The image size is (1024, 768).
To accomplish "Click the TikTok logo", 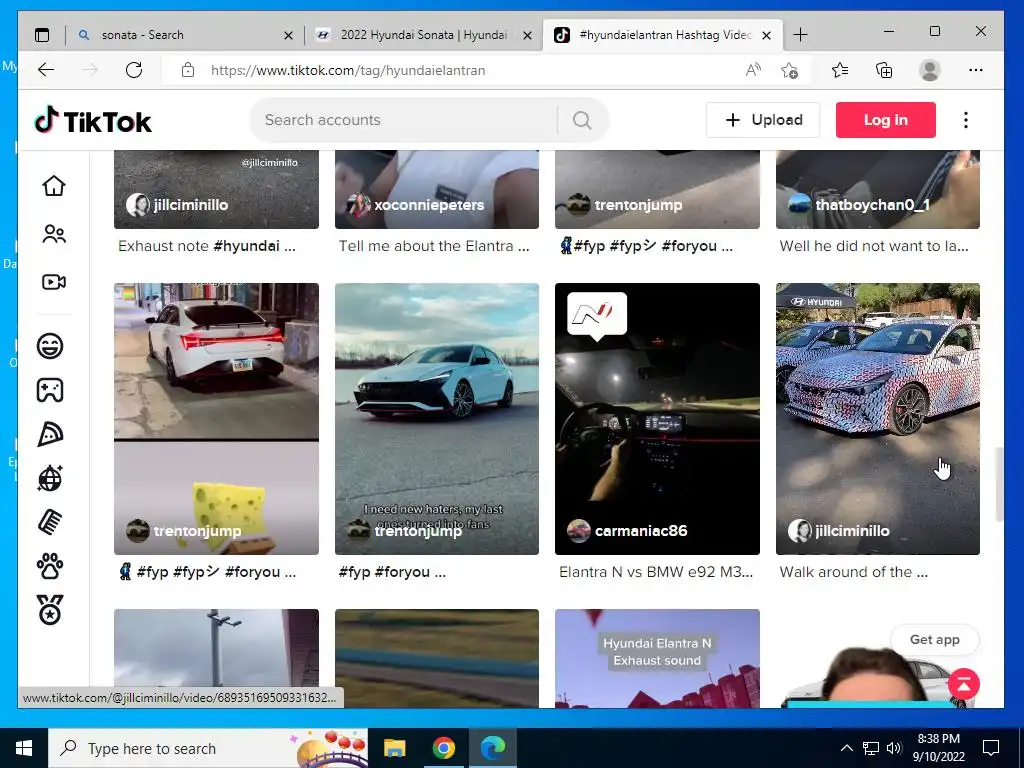I will 93,121.
